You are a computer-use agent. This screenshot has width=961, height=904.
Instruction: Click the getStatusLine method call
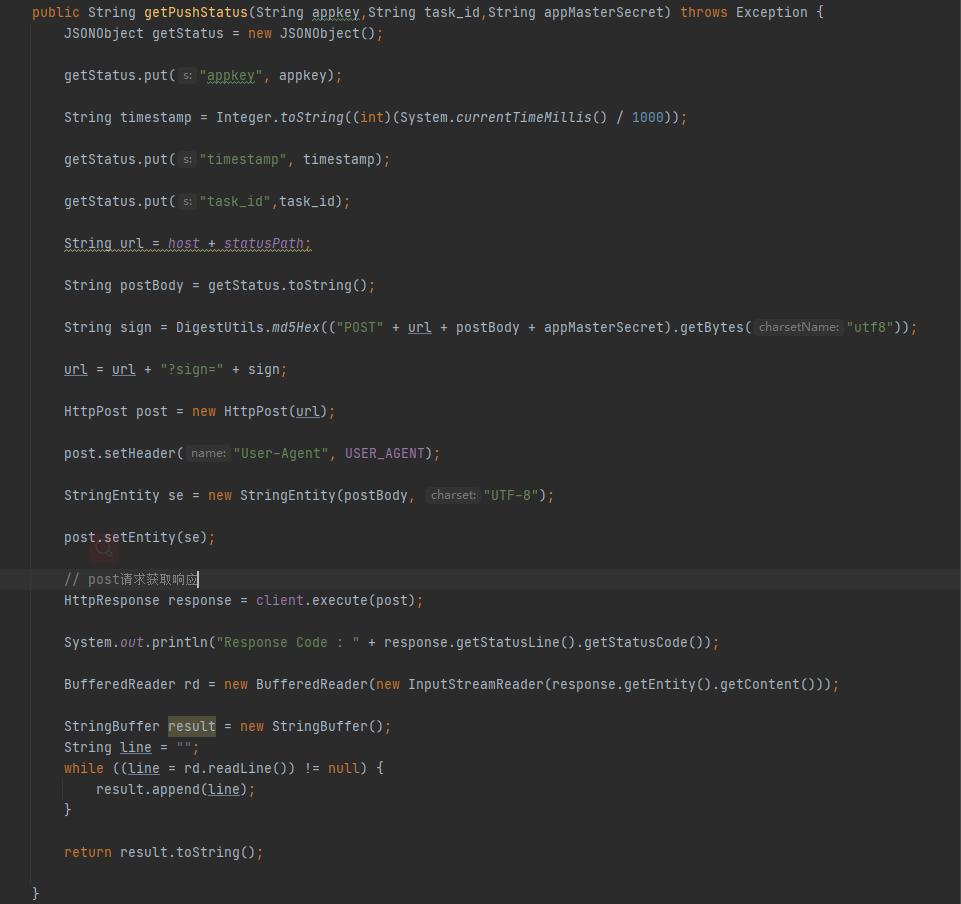click(x=507, y=642)
